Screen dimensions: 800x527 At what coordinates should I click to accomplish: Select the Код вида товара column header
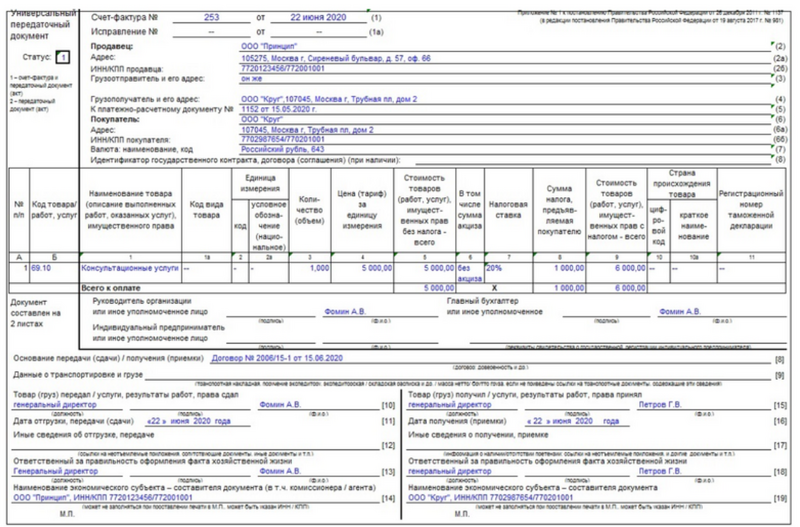tap(206, 210)
